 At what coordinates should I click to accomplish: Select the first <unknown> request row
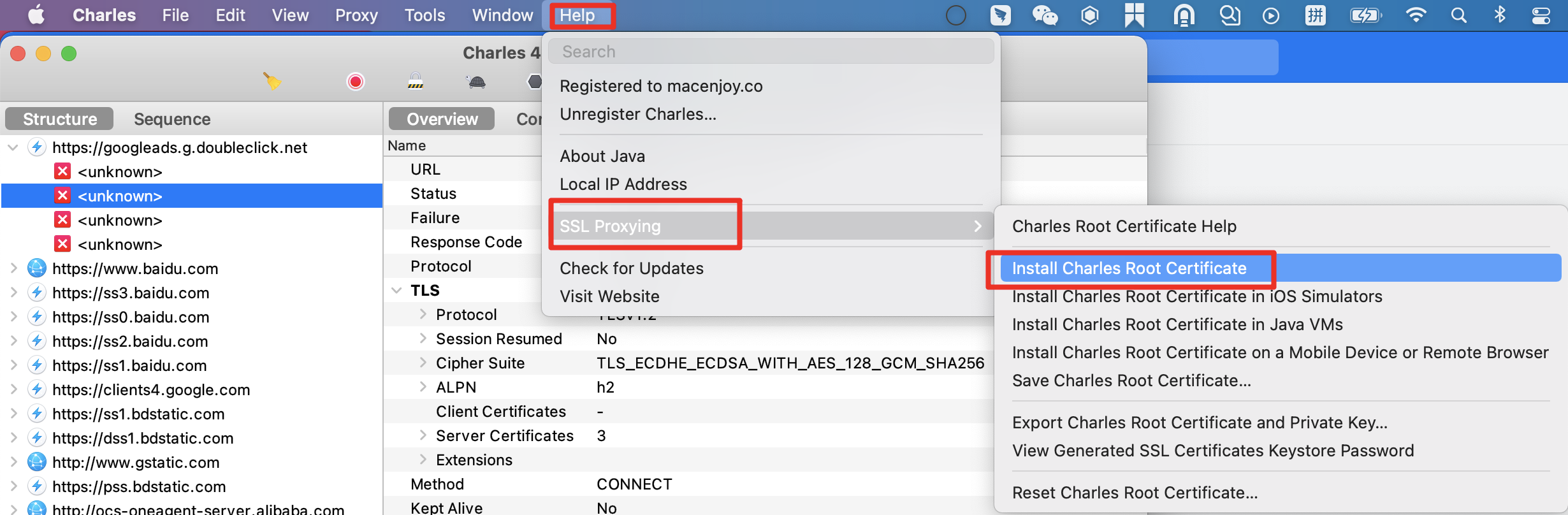pyautogui.click(x=192, y=171)
